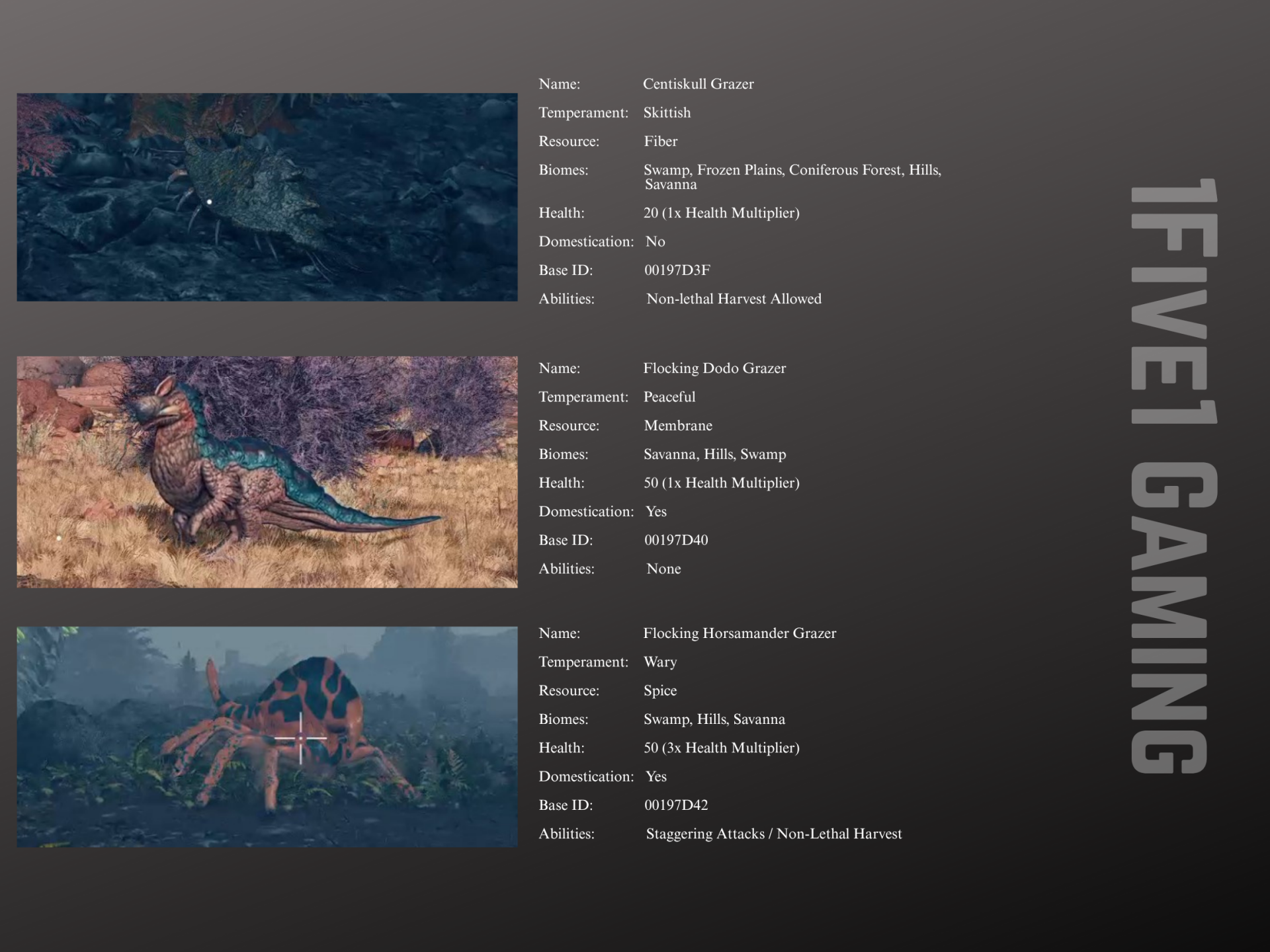1270x952 pixels.
Task: Click Non-lethal Harvest Allowed ability text
Action: (734, 299)
